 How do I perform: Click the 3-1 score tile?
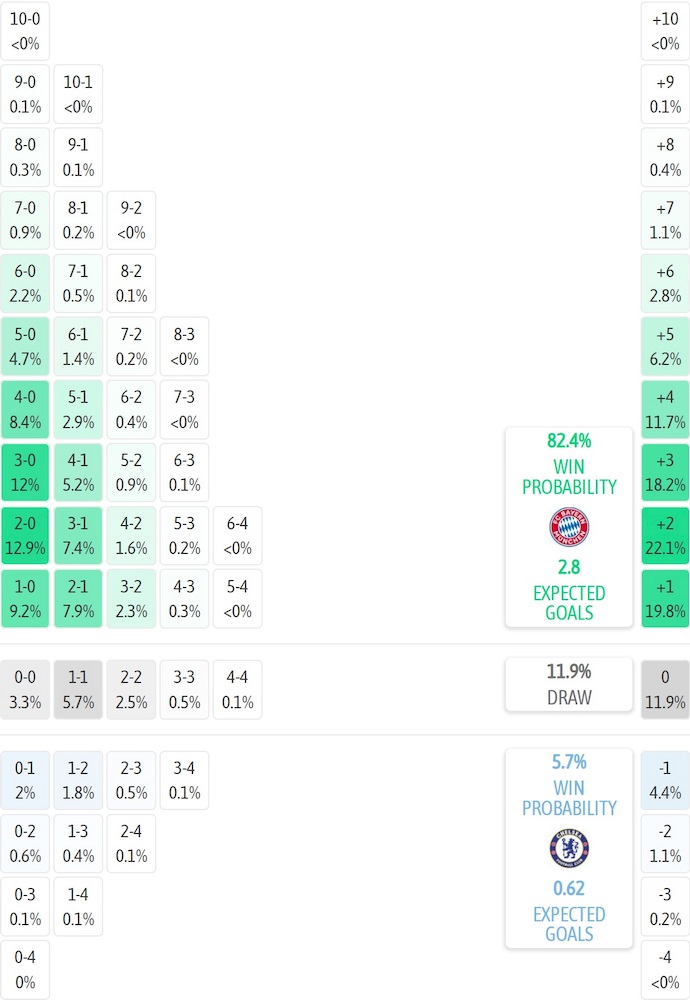(x=78, y=536)
